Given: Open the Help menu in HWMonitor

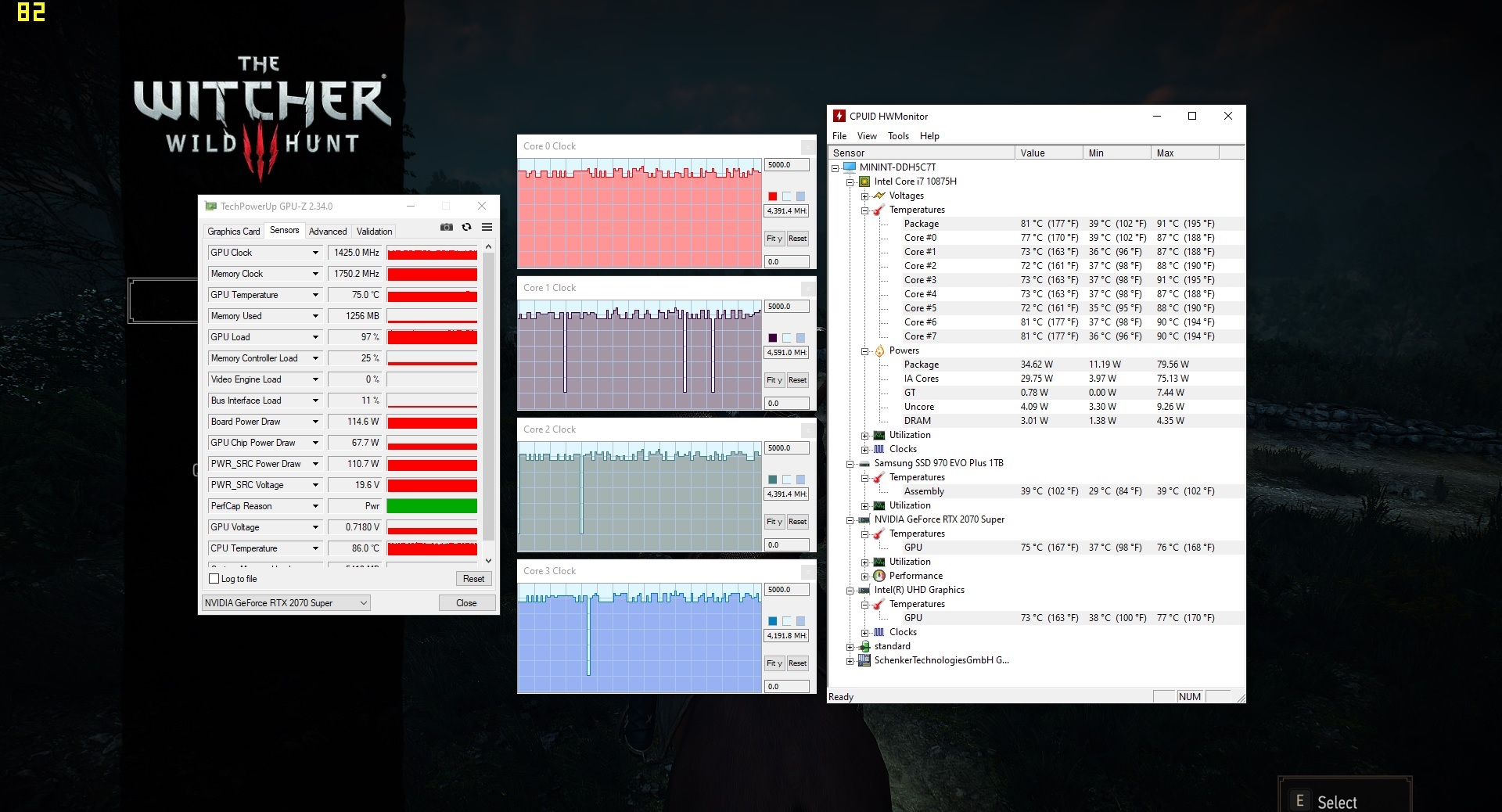Looking at the screenshot, I should pyautogui.click(x=929, y=136).
